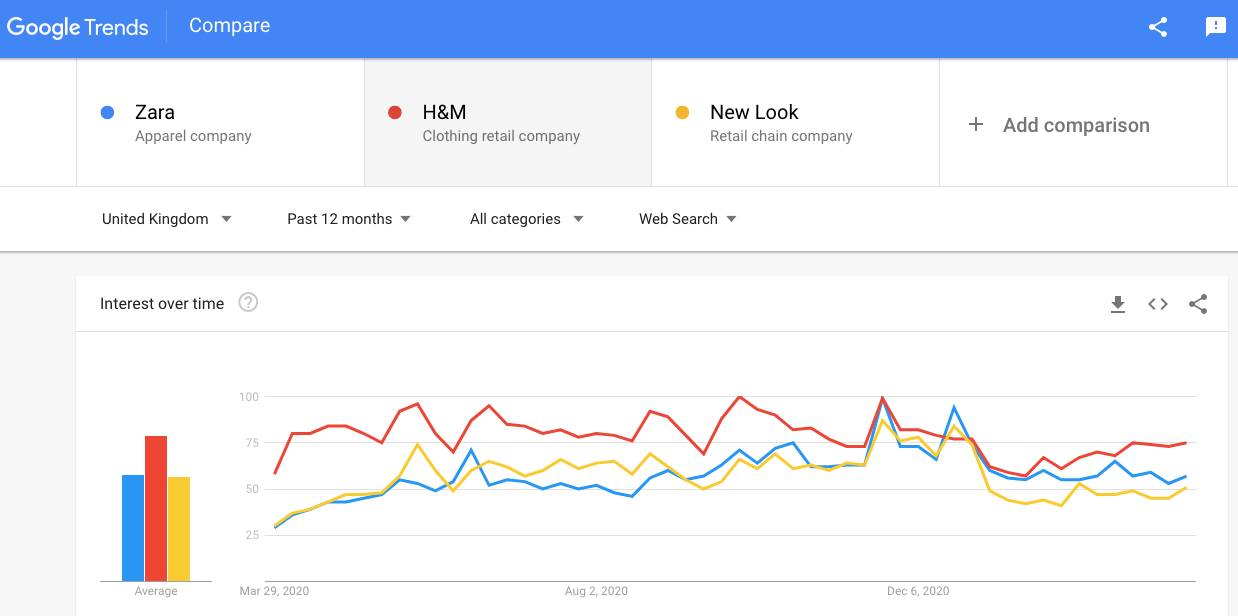Click the blue dot beside Zara
The image size is (1238, 616).
coord(107,112)
